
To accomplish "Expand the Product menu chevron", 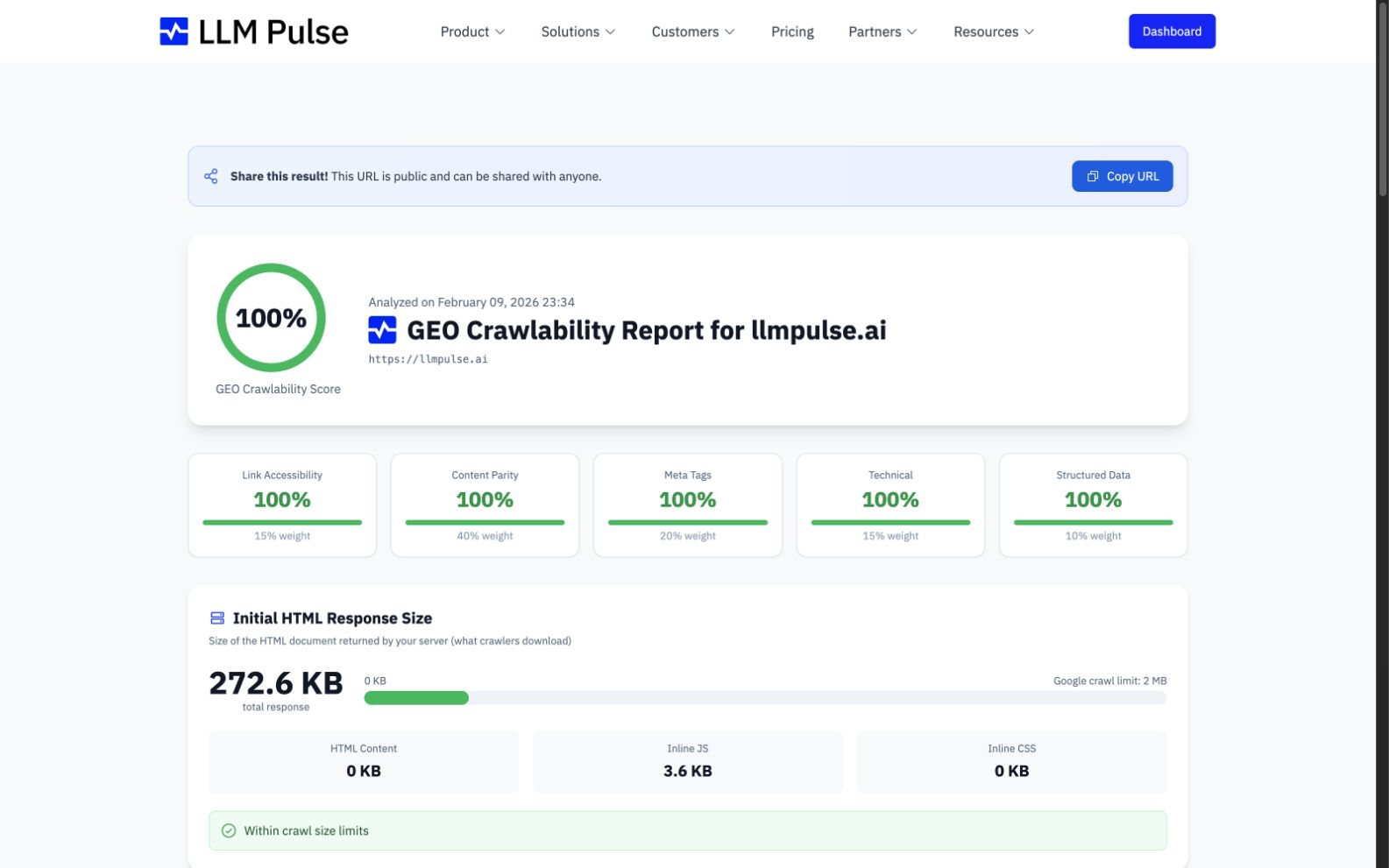I will (500, 32).
